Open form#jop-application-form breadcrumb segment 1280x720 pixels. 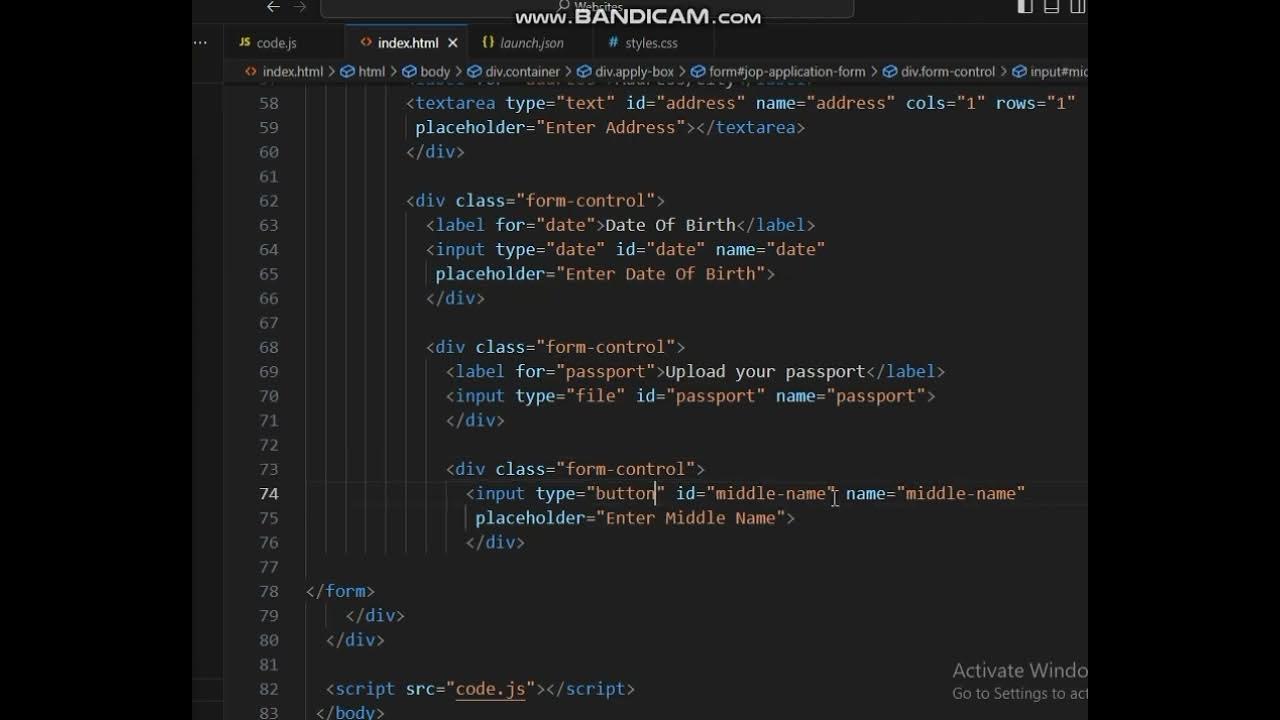tap(787, 72)
